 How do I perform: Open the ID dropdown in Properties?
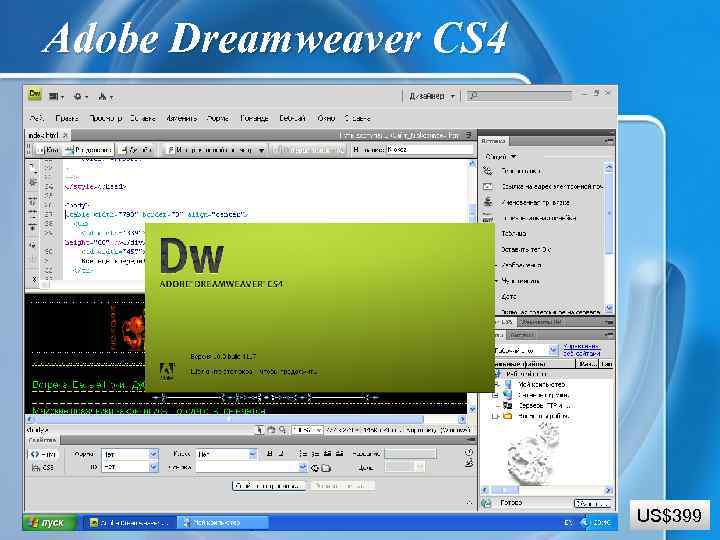coord(130,467)
